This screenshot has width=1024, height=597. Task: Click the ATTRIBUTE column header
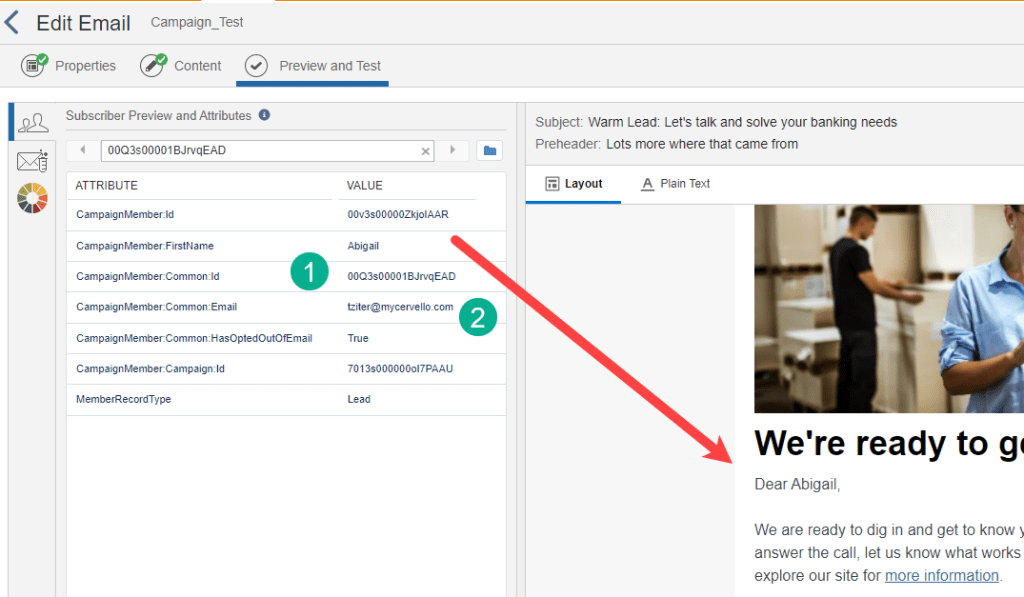click(107, 186)
